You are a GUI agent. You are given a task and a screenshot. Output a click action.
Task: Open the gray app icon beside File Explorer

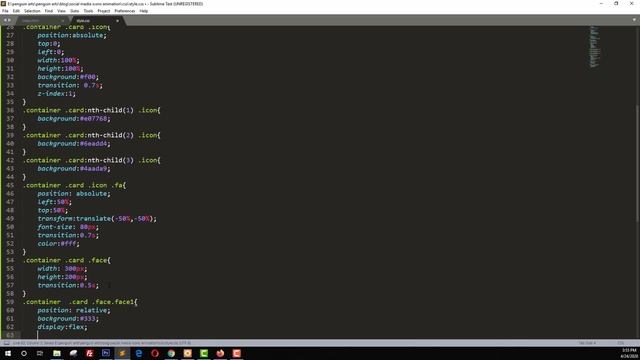[x=73, y=353]
